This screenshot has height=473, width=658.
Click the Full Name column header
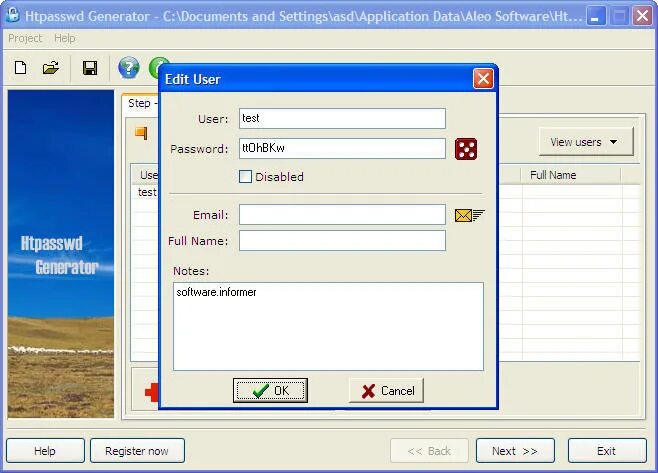(570, 175)
